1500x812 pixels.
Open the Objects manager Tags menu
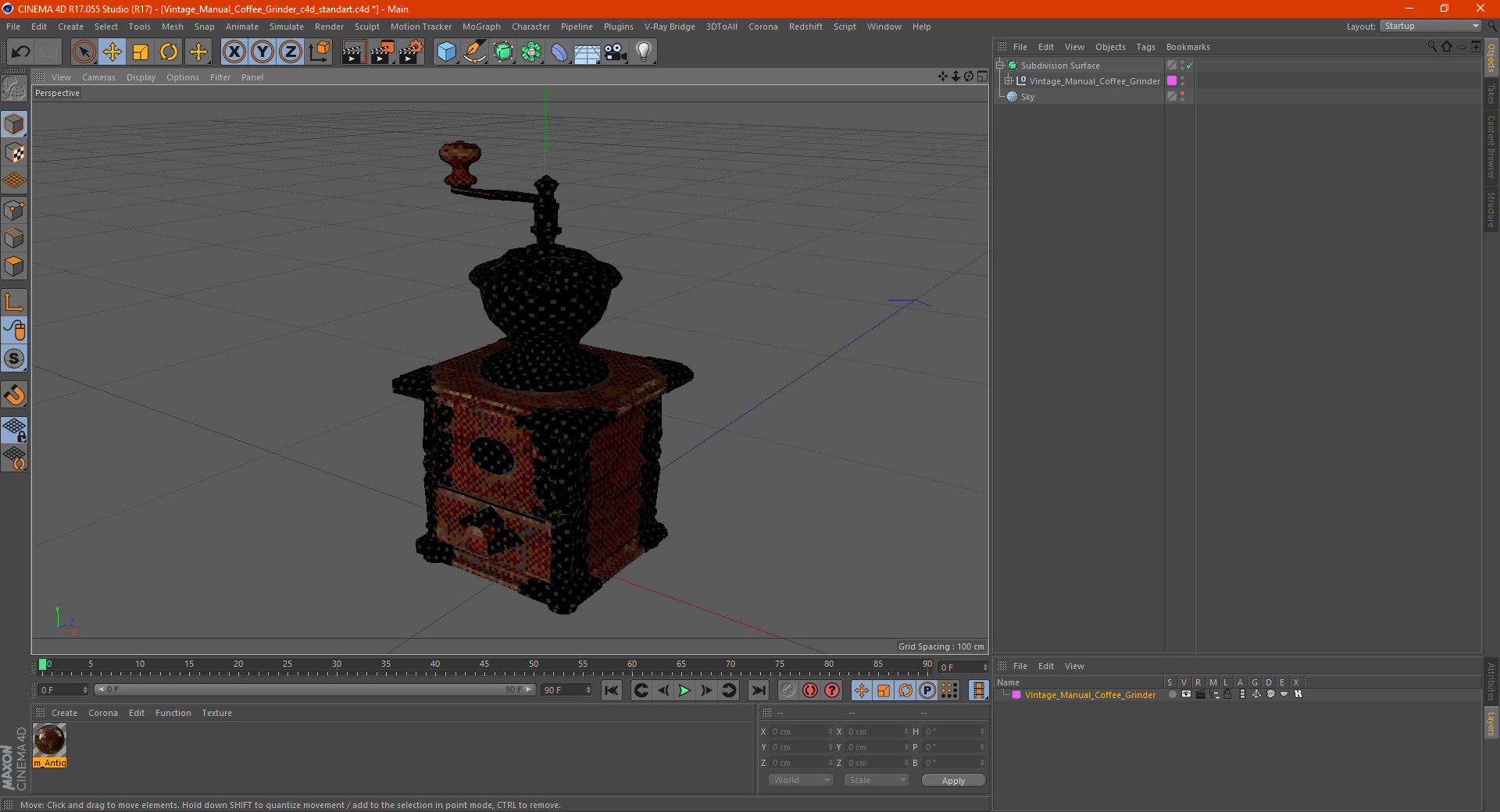coord(1145,47)
